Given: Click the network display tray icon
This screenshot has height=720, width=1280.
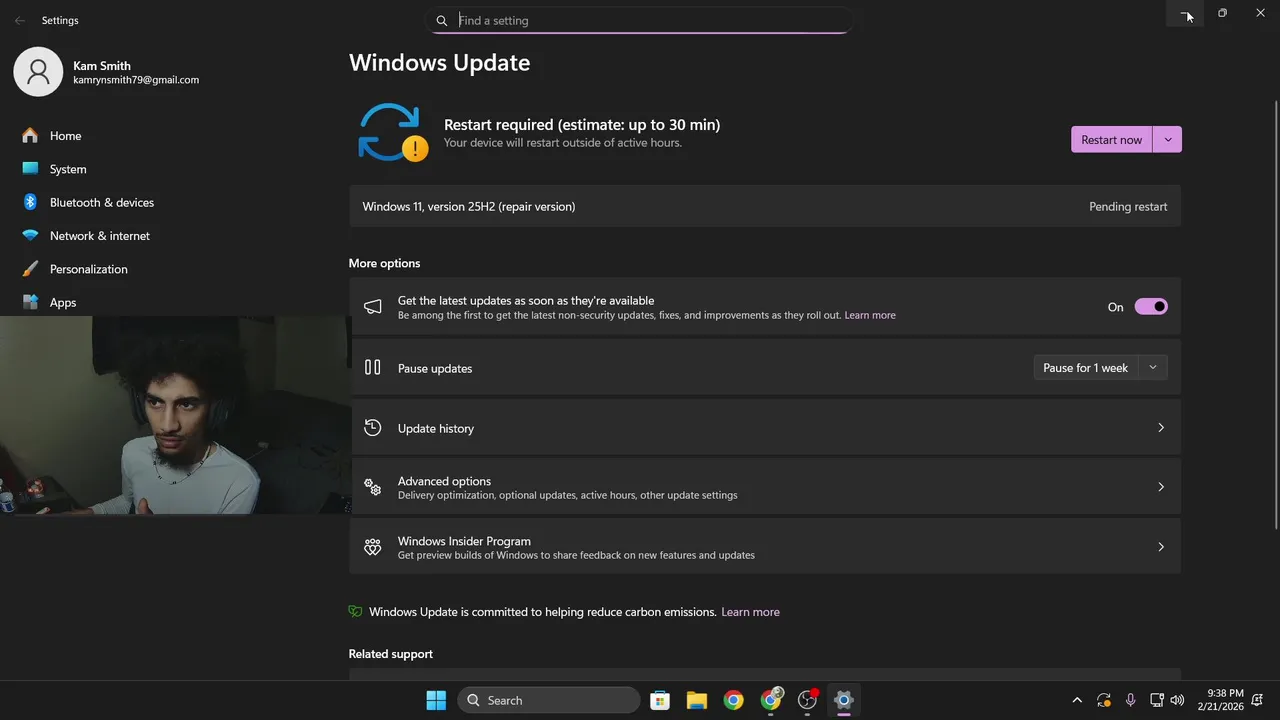Looking at the screenshot, I should [1157, 700].
